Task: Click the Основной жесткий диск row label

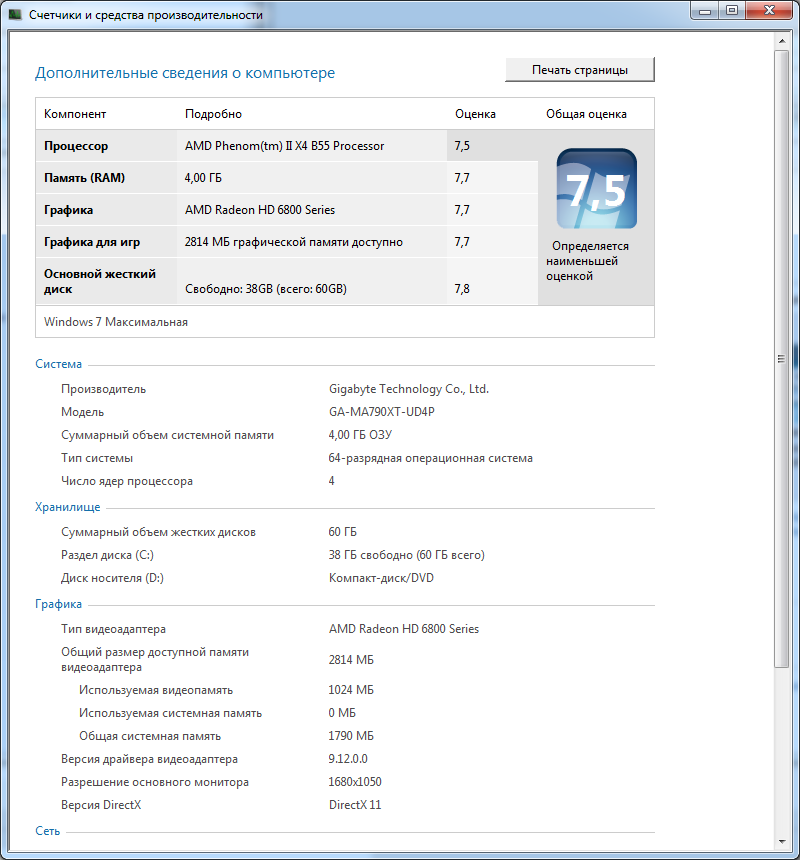Action: 100,281
